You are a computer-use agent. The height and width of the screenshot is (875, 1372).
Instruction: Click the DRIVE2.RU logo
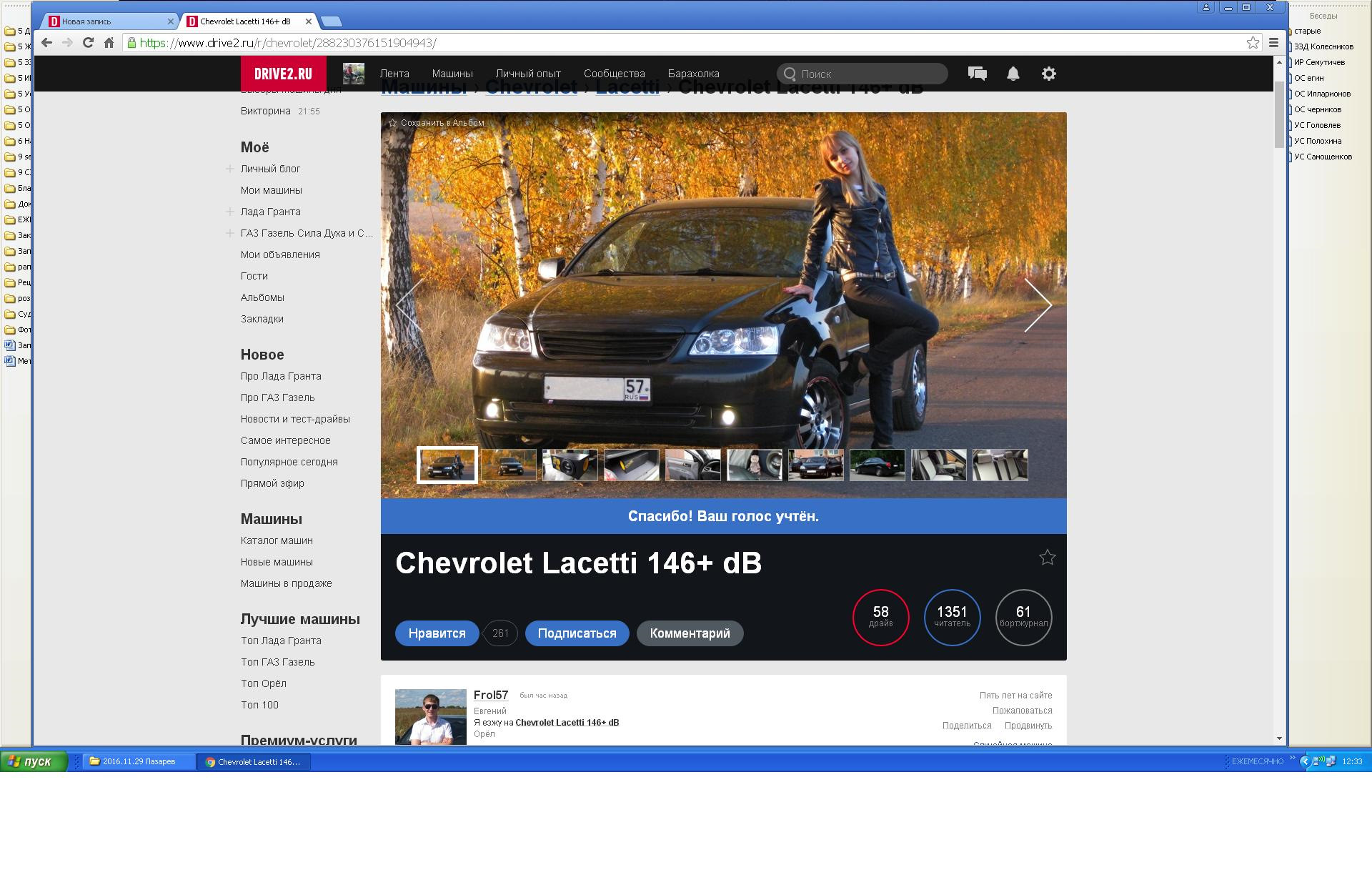coord(283,74)
